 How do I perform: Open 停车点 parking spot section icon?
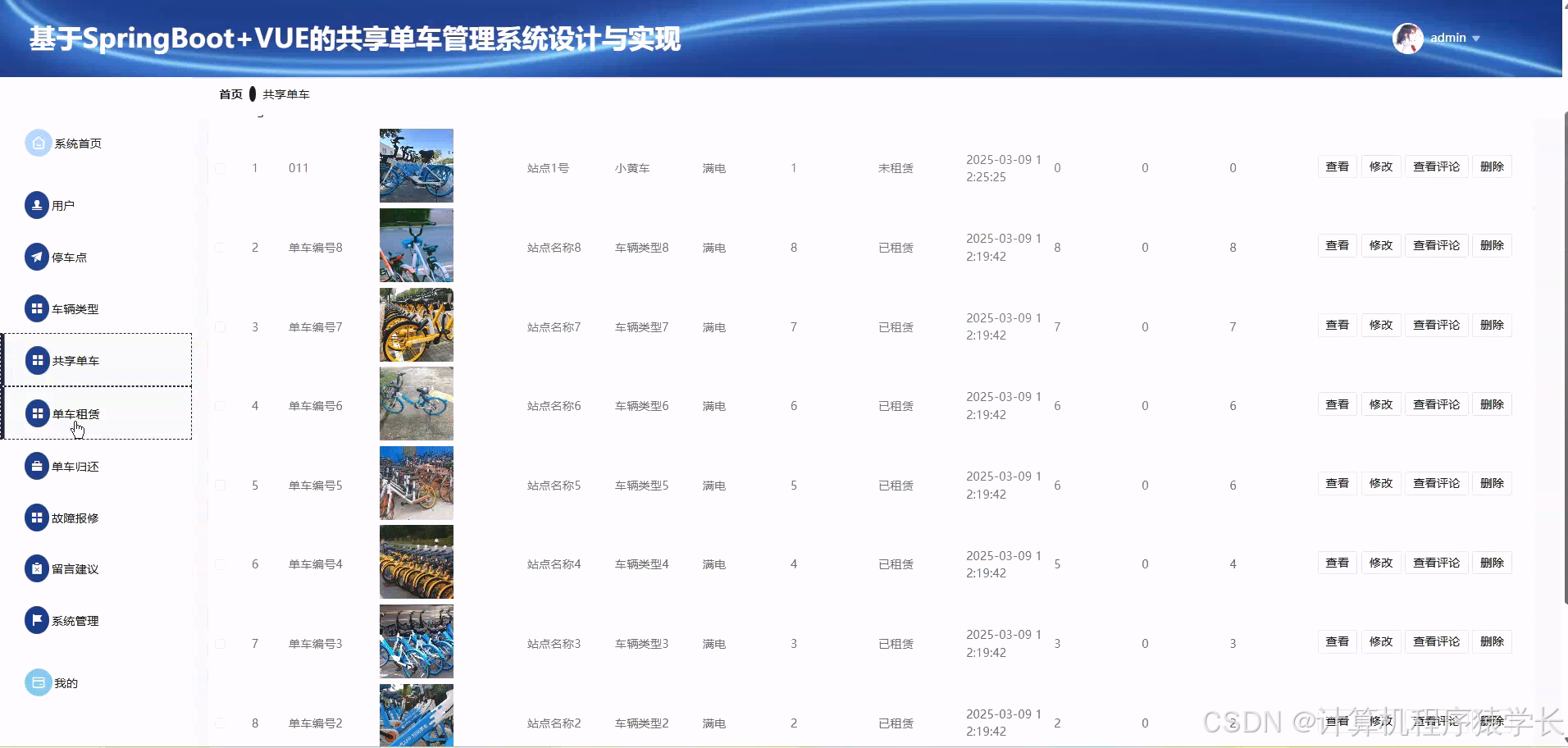tap(37, 256)
